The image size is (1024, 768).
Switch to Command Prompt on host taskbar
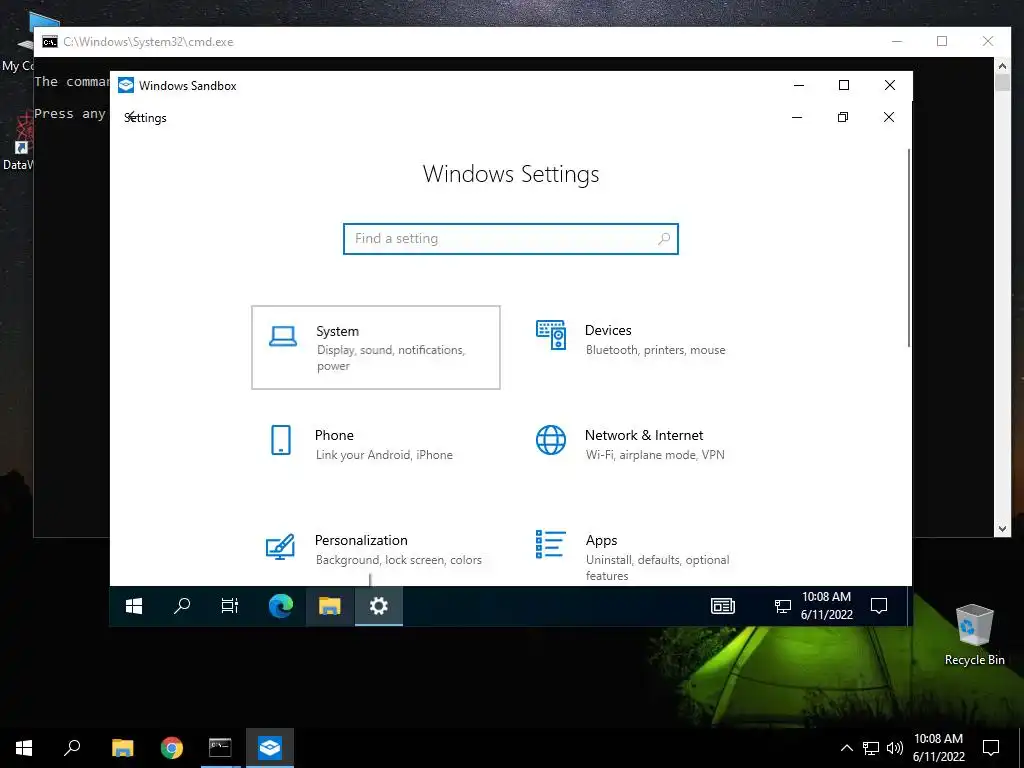220,748
